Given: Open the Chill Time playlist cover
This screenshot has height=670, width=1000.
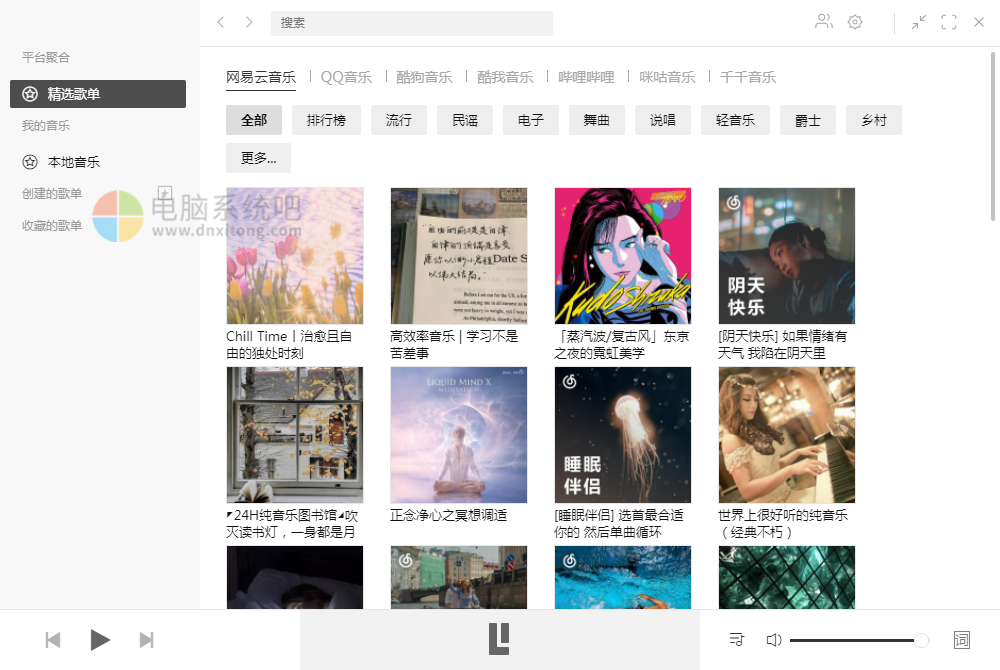Looking at the screenshot, I should pos(295,256).
